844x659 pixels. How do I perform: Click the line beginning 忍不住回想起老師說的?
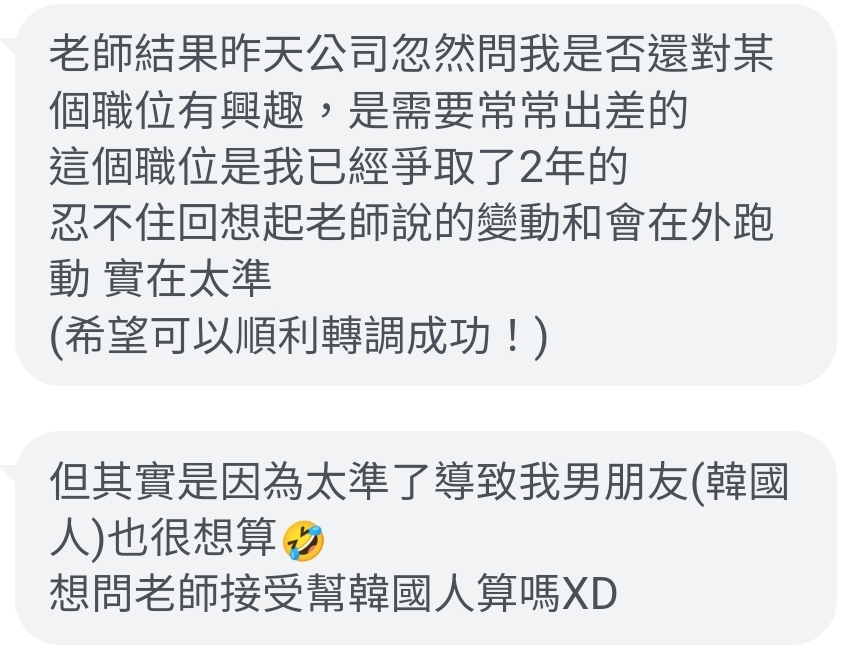pos(412,223)
